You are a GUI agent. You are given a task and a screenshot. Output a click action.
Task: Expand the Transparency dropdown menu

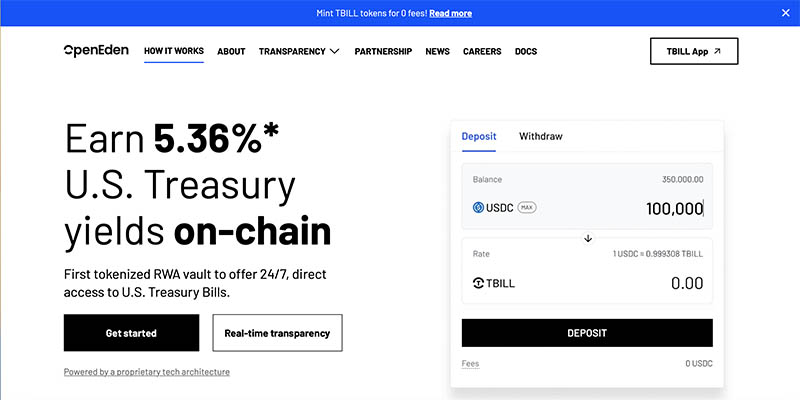pyautogui.click(x=299, y=51)
